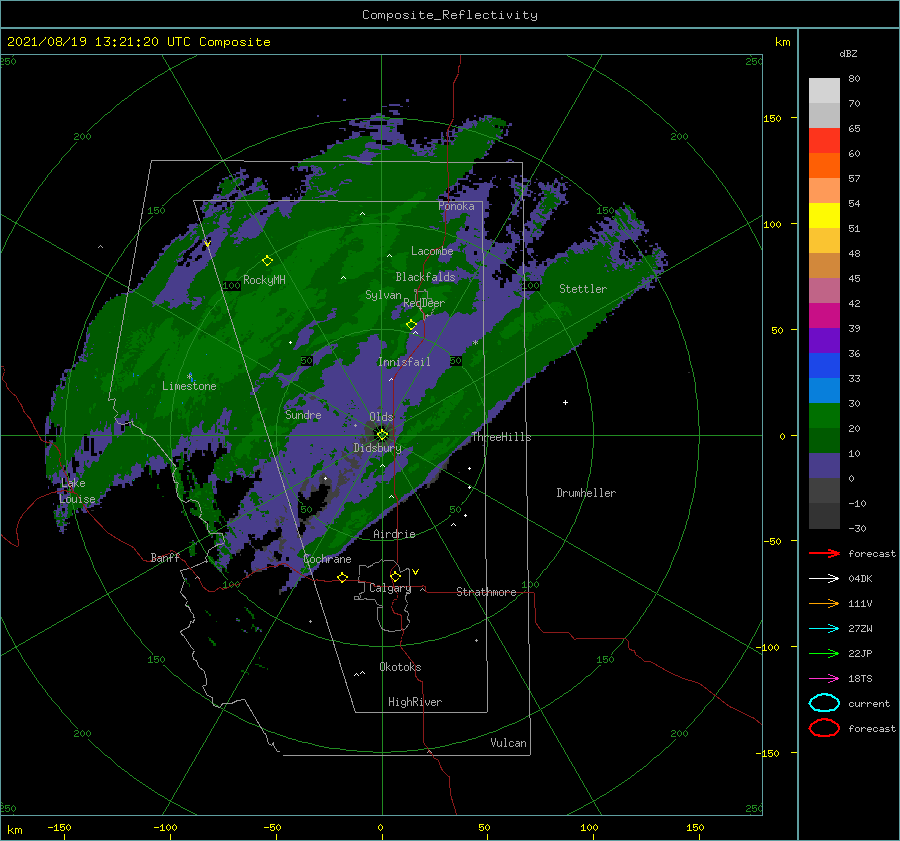Click the Ponoka city label
The height and width of the screenshot is (841, 900).
tap(456, 206)
